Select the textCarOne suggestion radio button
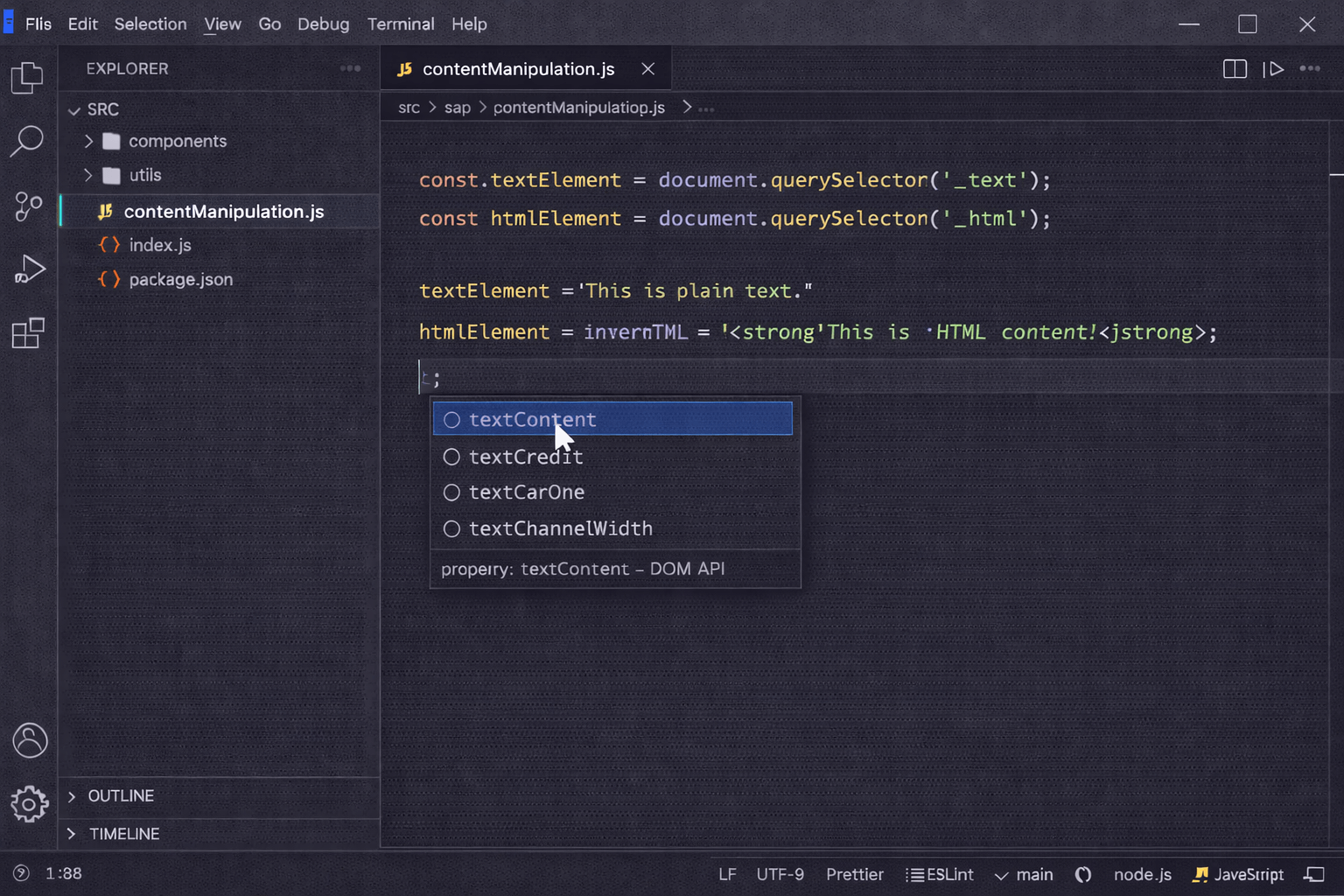Viewport: 1344px width, 896px height. pyautogui.click(x=451, y=492)
